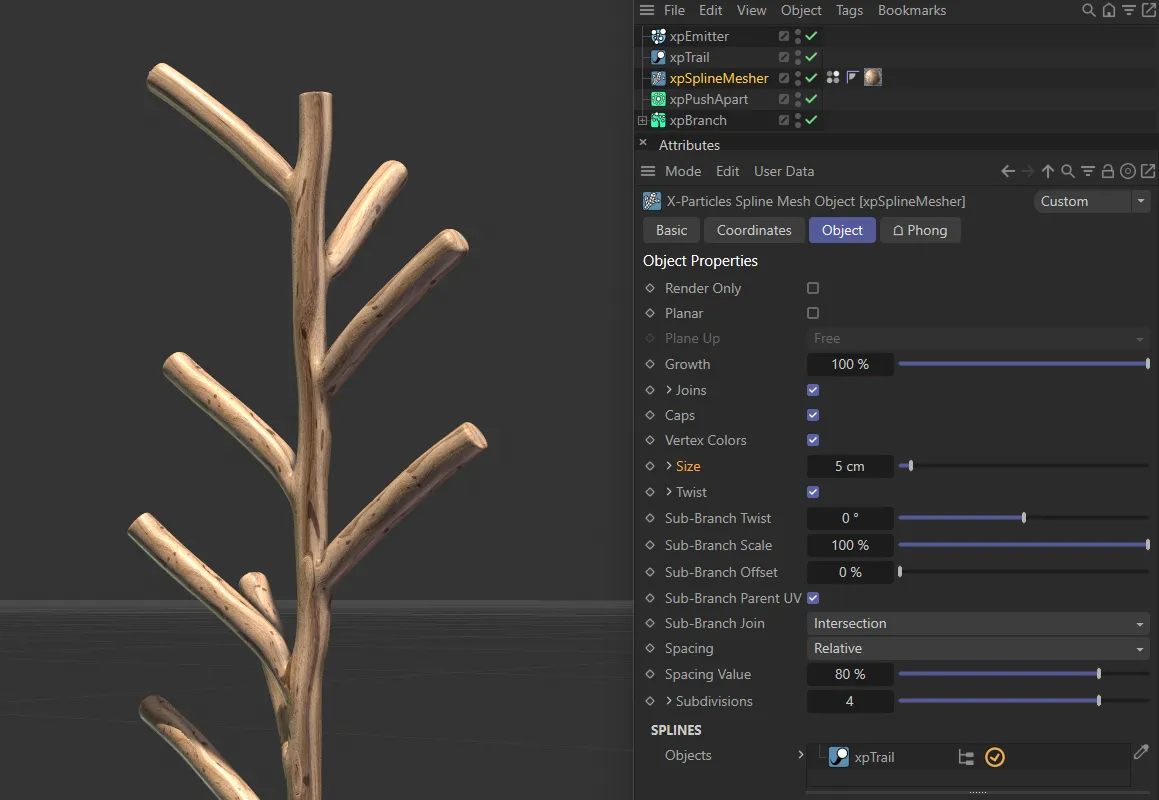Toggle xpPushApart enabled green checkmark
1159x800 pixels.
[811, 99]
